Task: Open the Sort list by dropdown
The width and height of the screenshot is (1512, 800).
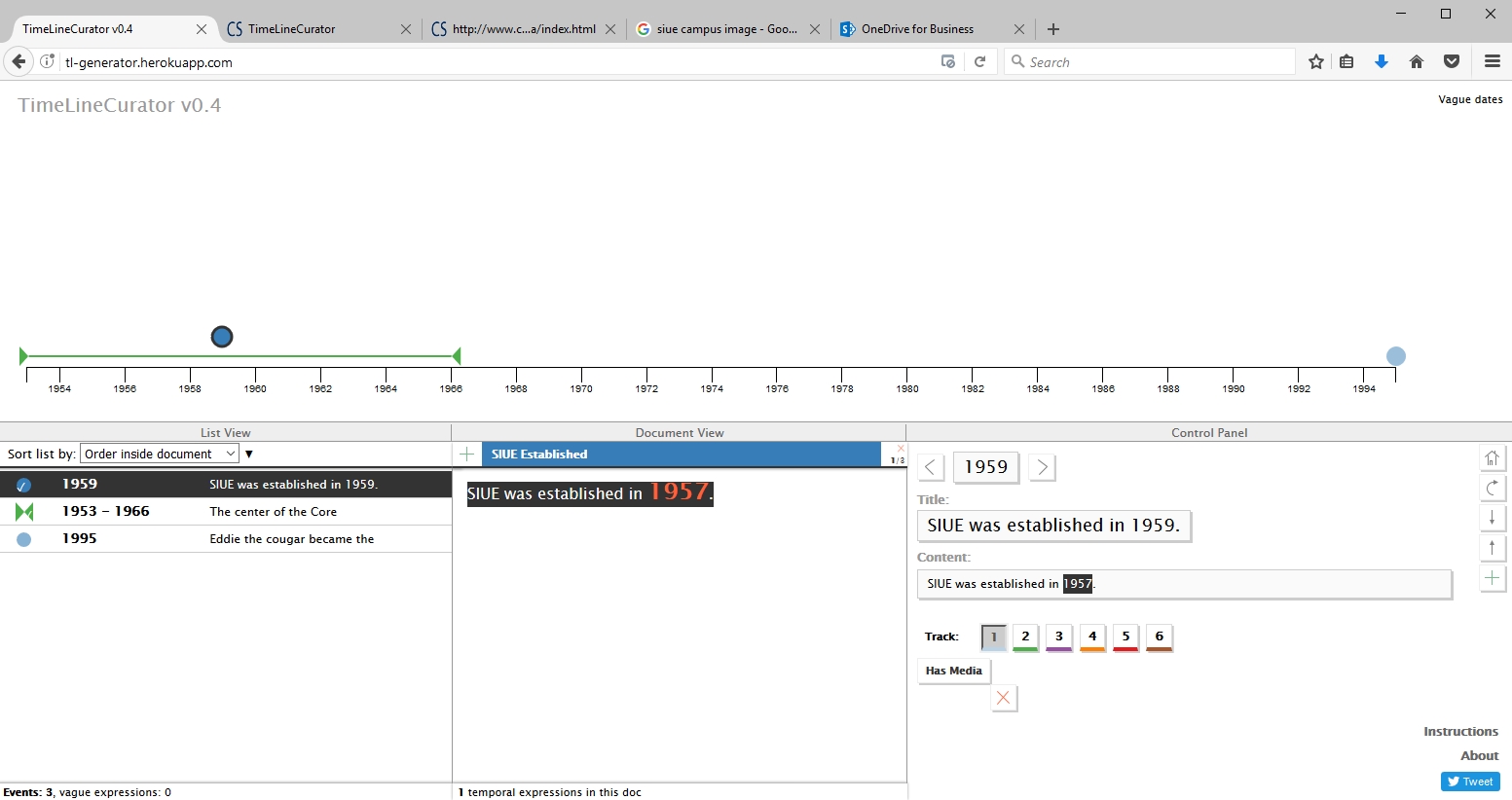Action: pyautogui.click(x=160, y=454)
